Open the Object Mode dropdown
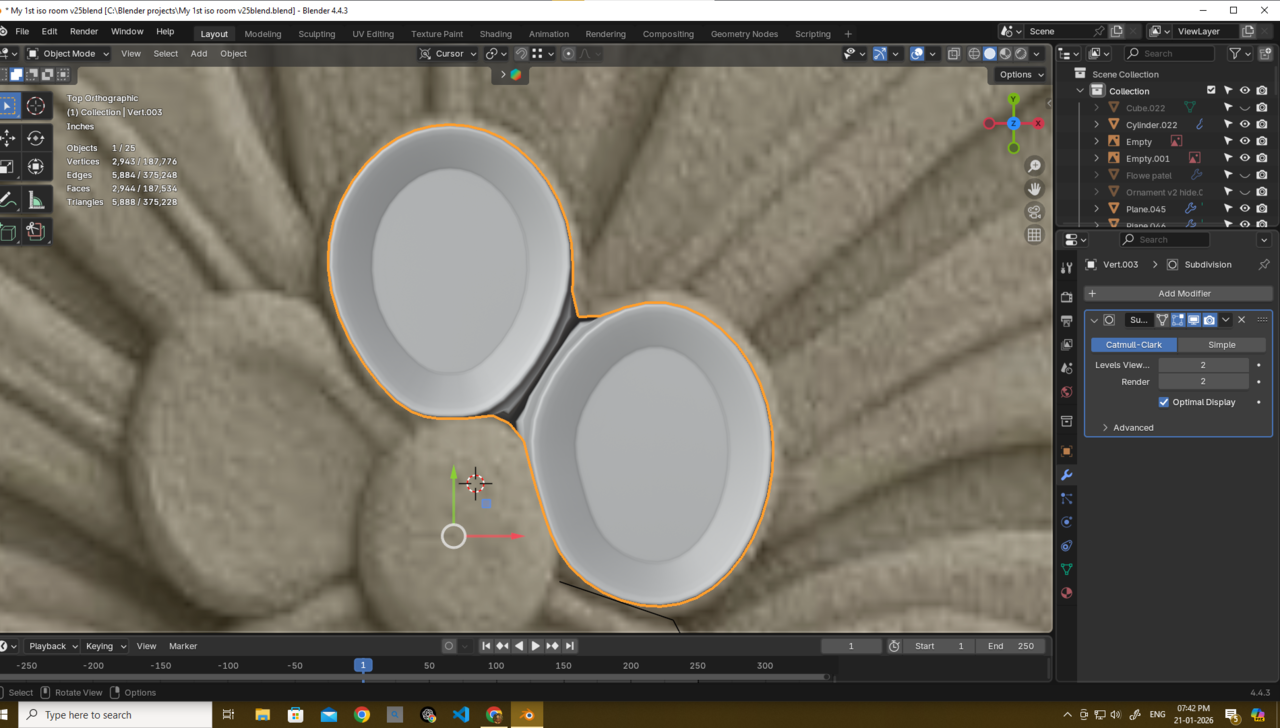 click(x=68, y=54)
